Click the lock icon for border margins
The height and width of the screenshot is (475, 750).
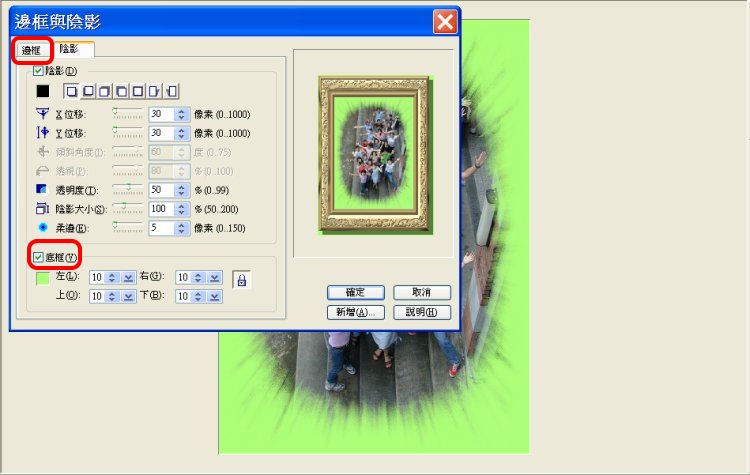point(241,281)
